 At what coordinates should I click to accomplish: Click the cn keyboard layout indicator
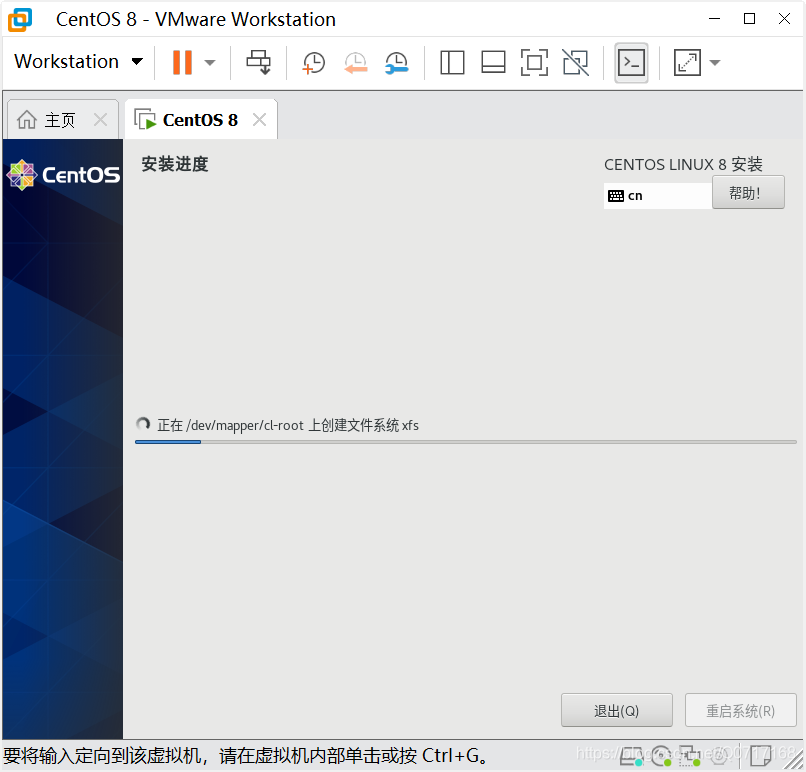[657, 196]
